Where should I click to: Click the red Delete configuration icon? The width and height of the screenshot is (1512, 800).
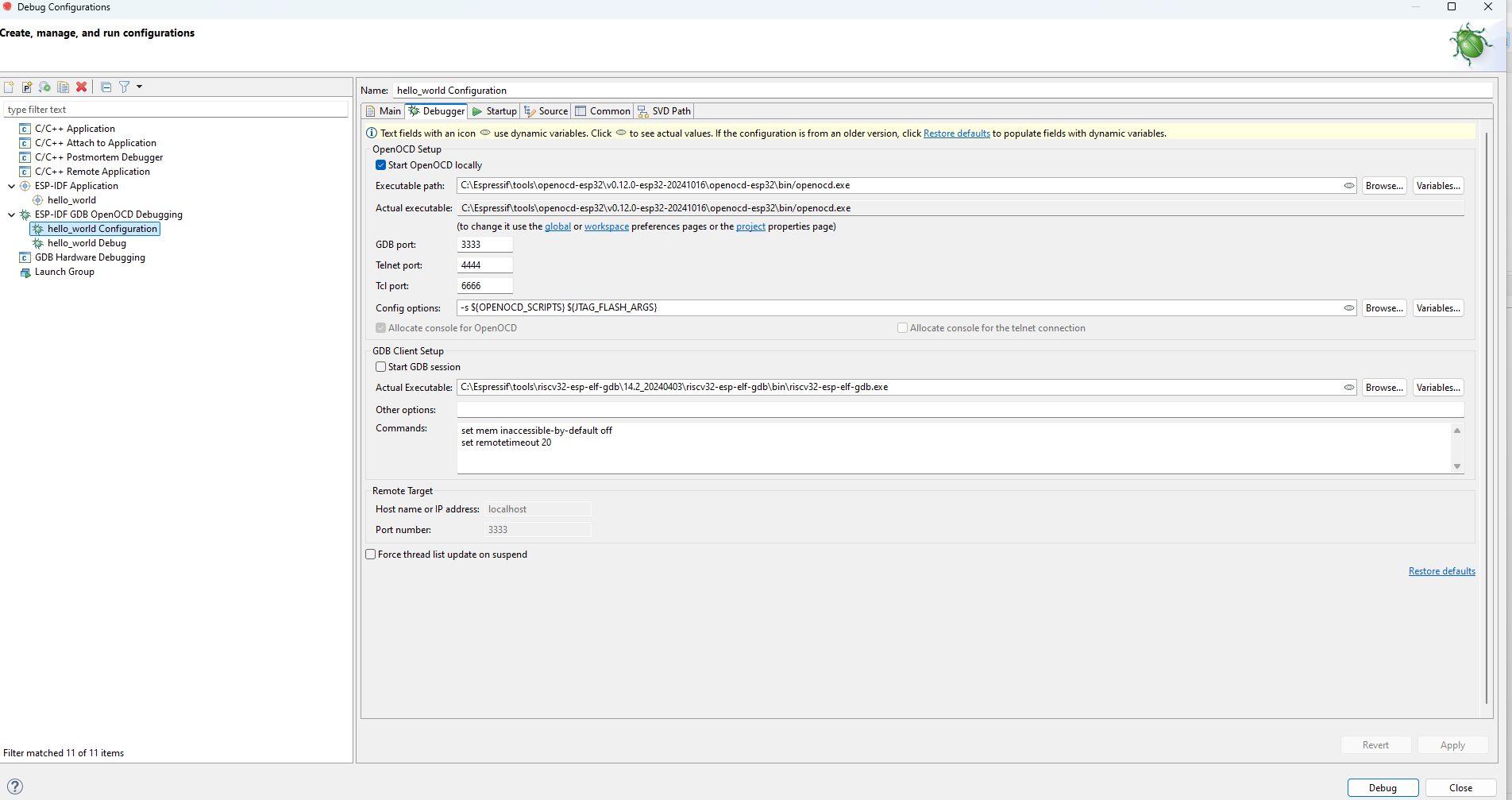tap(82, 87)
